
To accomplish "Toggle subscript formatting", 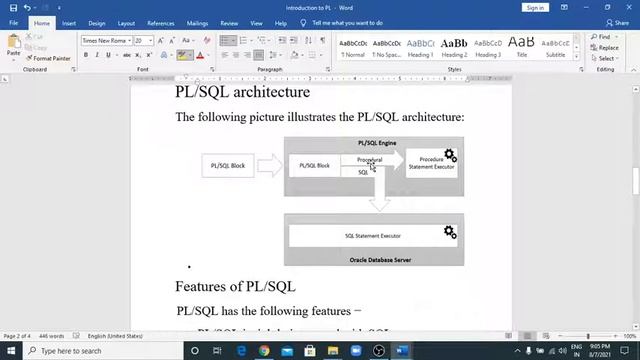I will [138, 55].
